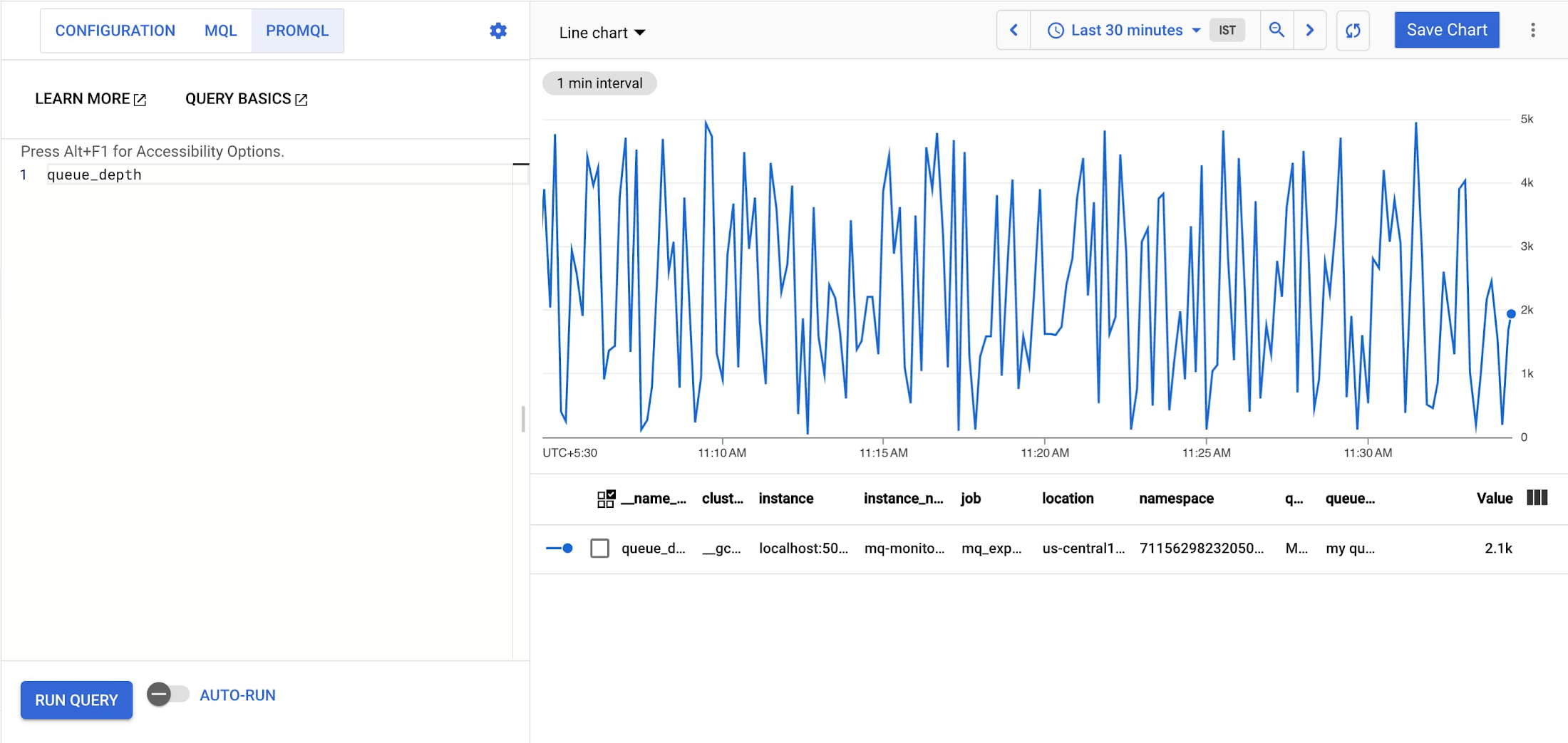Click the 11:30 AM axis label
Screen dimensions: 1568x743
(1368, 452)
